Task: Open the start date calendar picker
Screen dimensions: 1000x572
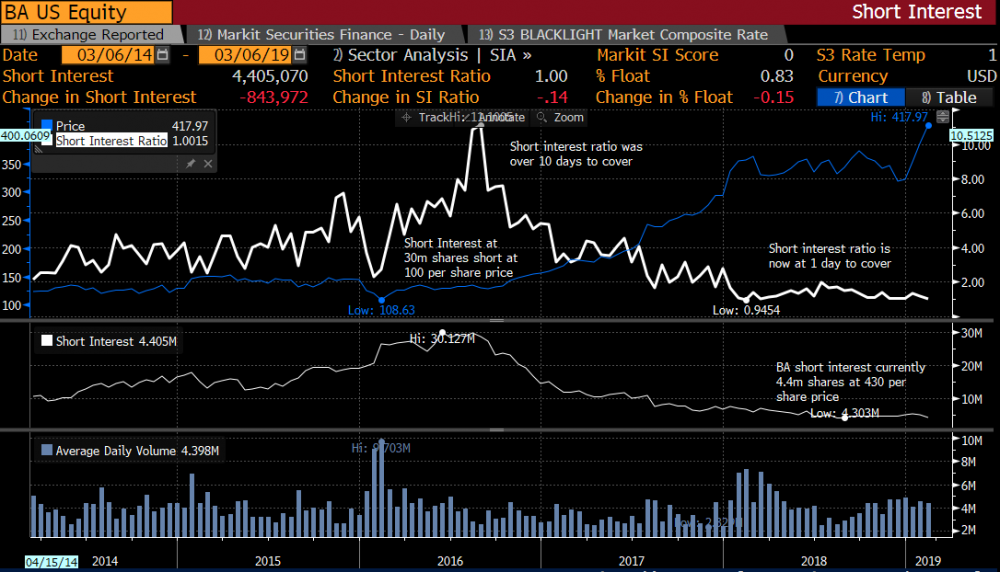Action: click(x=163, y=55)
